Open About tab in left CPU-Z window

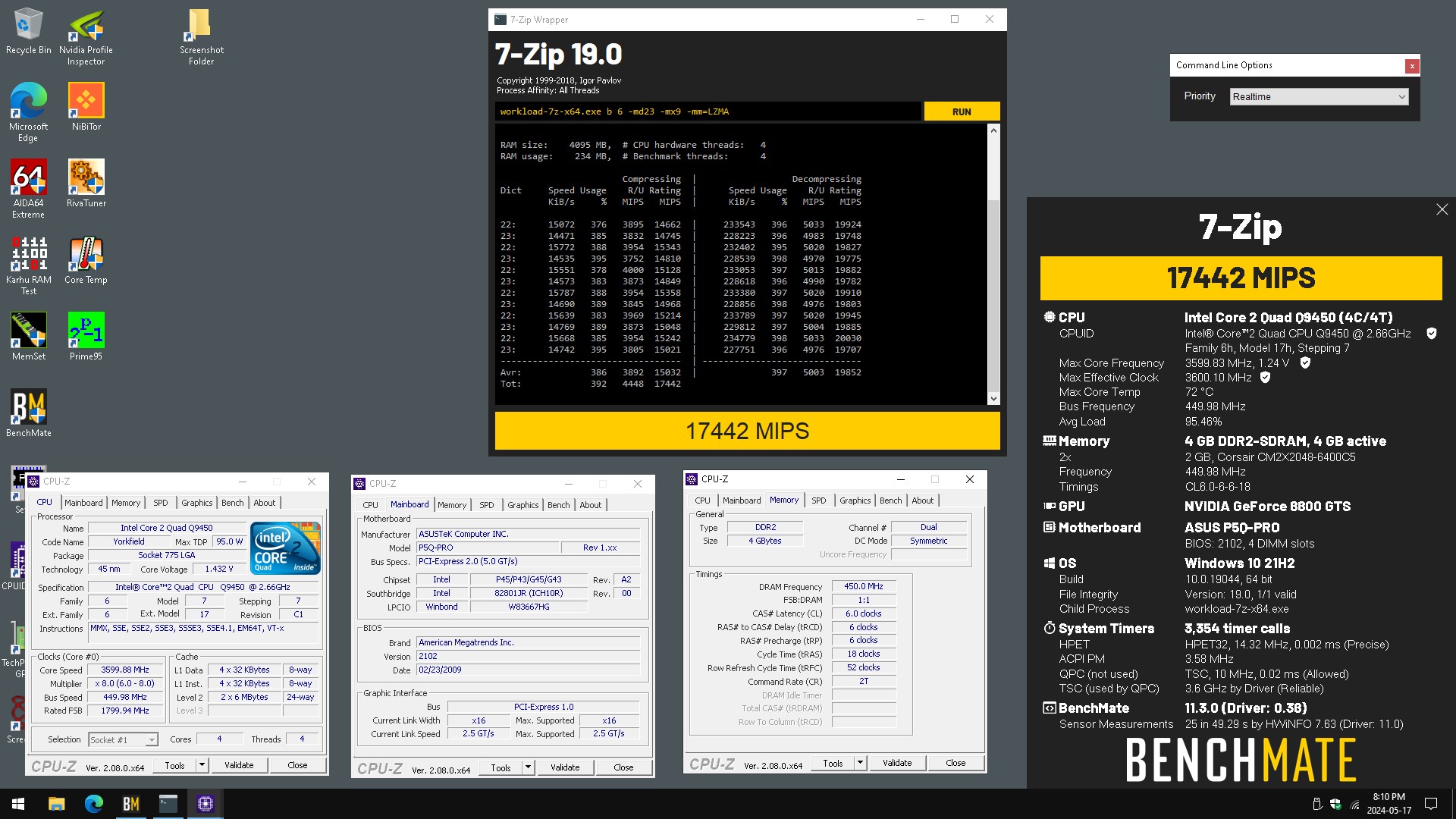pos(264,503)
